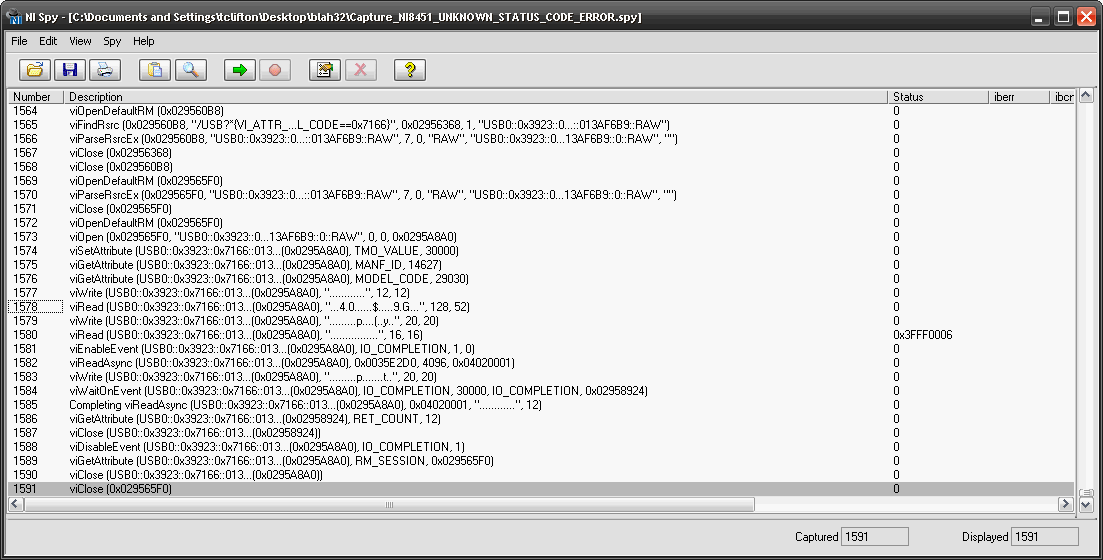
Task: Select row 1575 viGetAttribute MANF_ID
Action: coord(541,265)
